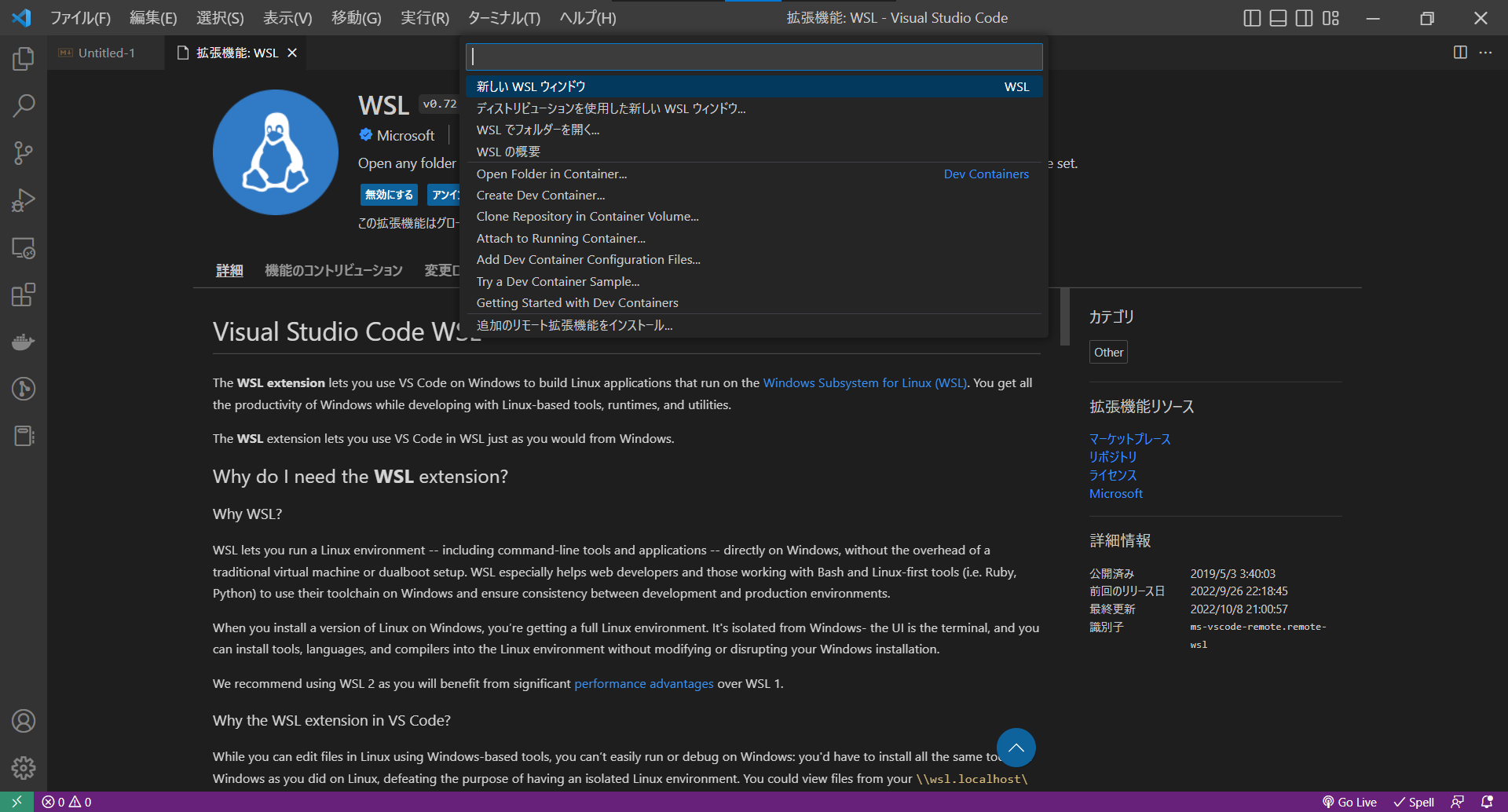The width and height of the screenshot is (1508, 812).
Task: Open the Explorer view in activity bar
Action: [24, 59]
